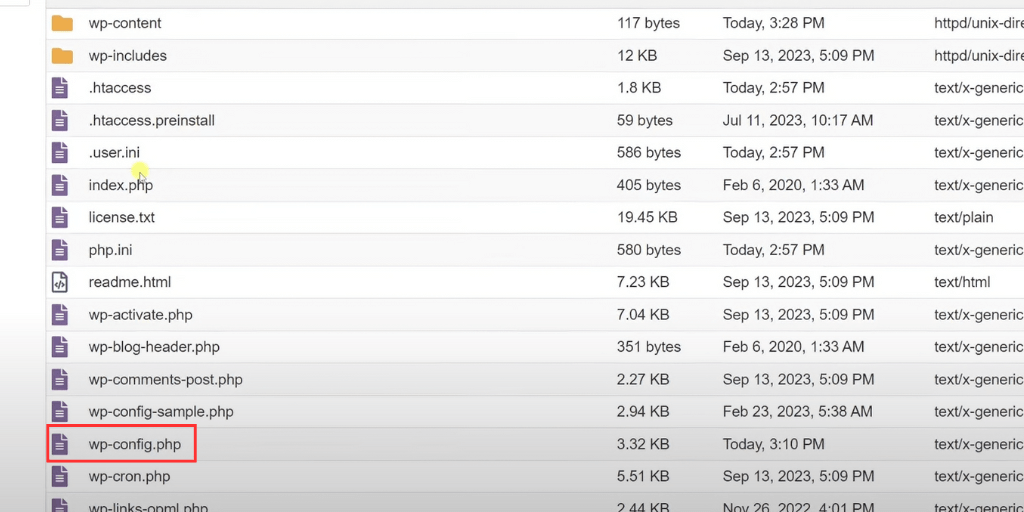Click the text/plain type of license.txt
Viewport: 1024px width, 512px height.
click(x=964, y=217)
